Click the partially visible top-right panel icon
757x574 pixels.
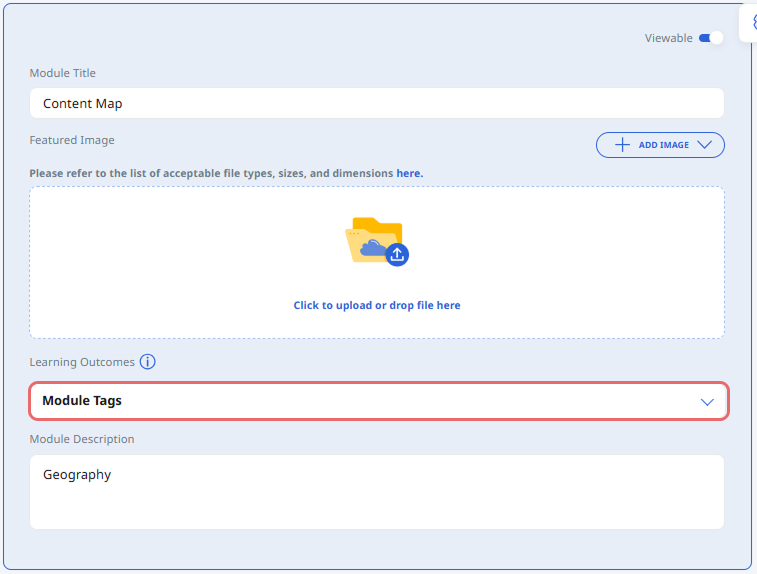[x=750, y=21]
